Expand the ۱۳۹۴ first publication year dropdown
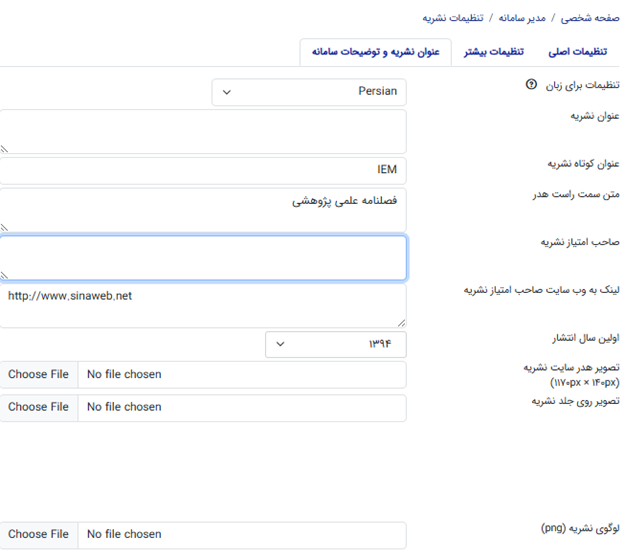Viewport: 625px width, 559px height. (335, 344)
